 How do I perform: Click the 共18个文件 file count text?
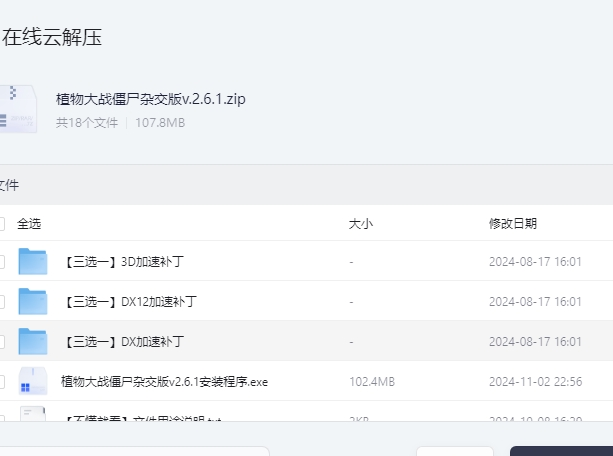click(86, 123)
